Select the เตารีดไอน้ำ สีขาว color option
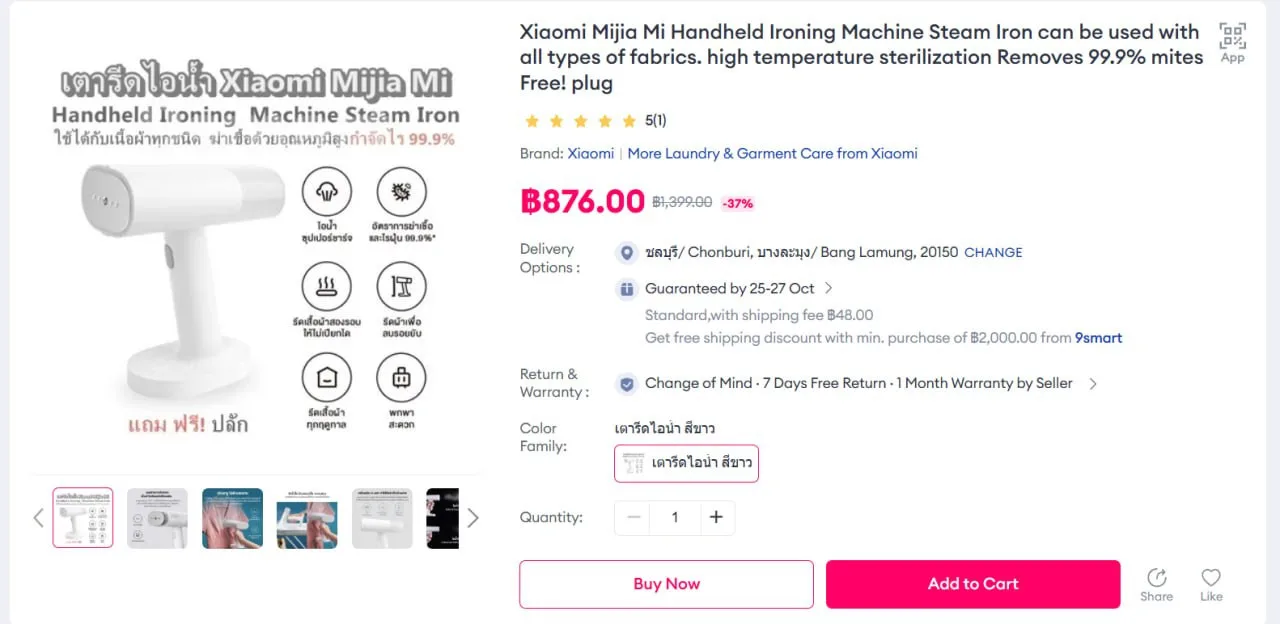The height and width of the screenshot is (624, 1280). 686,463
